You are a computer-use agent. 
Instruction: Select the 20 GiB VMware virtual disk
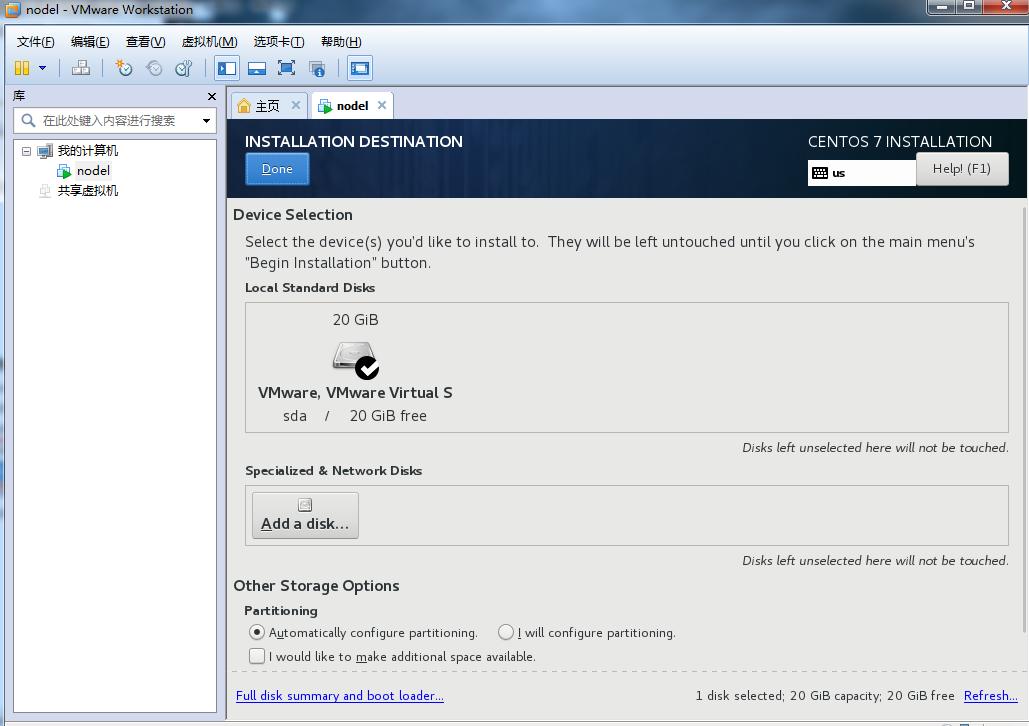pos(355,368)
